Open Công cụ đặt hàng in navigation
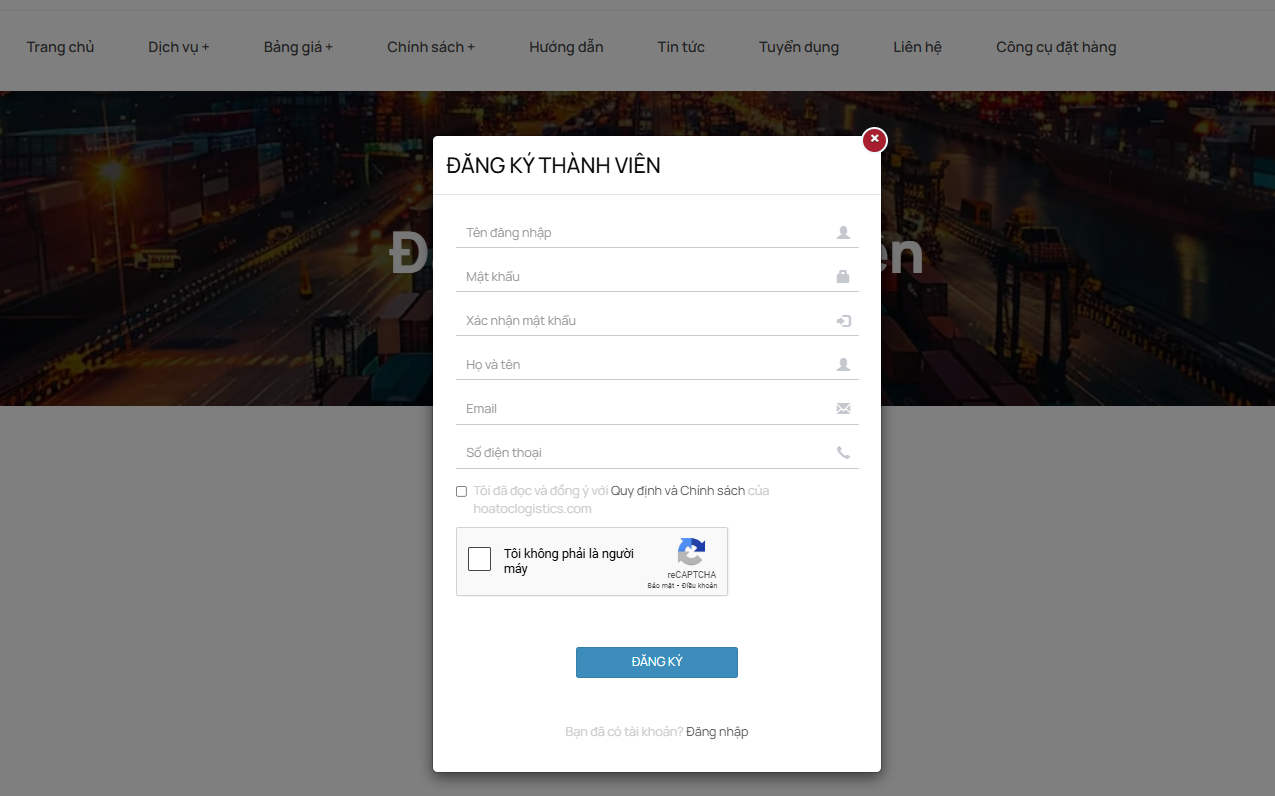1275x796 pixels. tap(1055, 47)
